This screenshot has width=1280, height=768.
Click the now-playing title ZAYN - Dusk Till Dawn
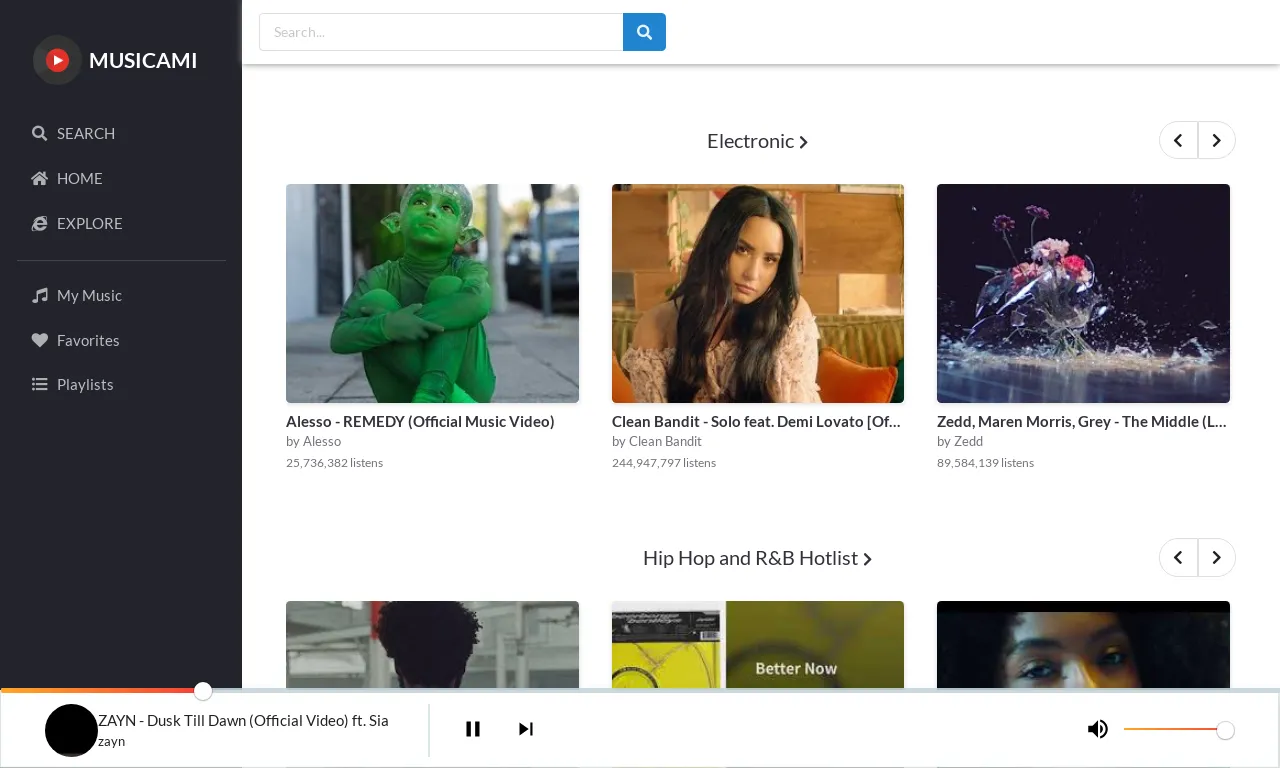click(243, 720)
